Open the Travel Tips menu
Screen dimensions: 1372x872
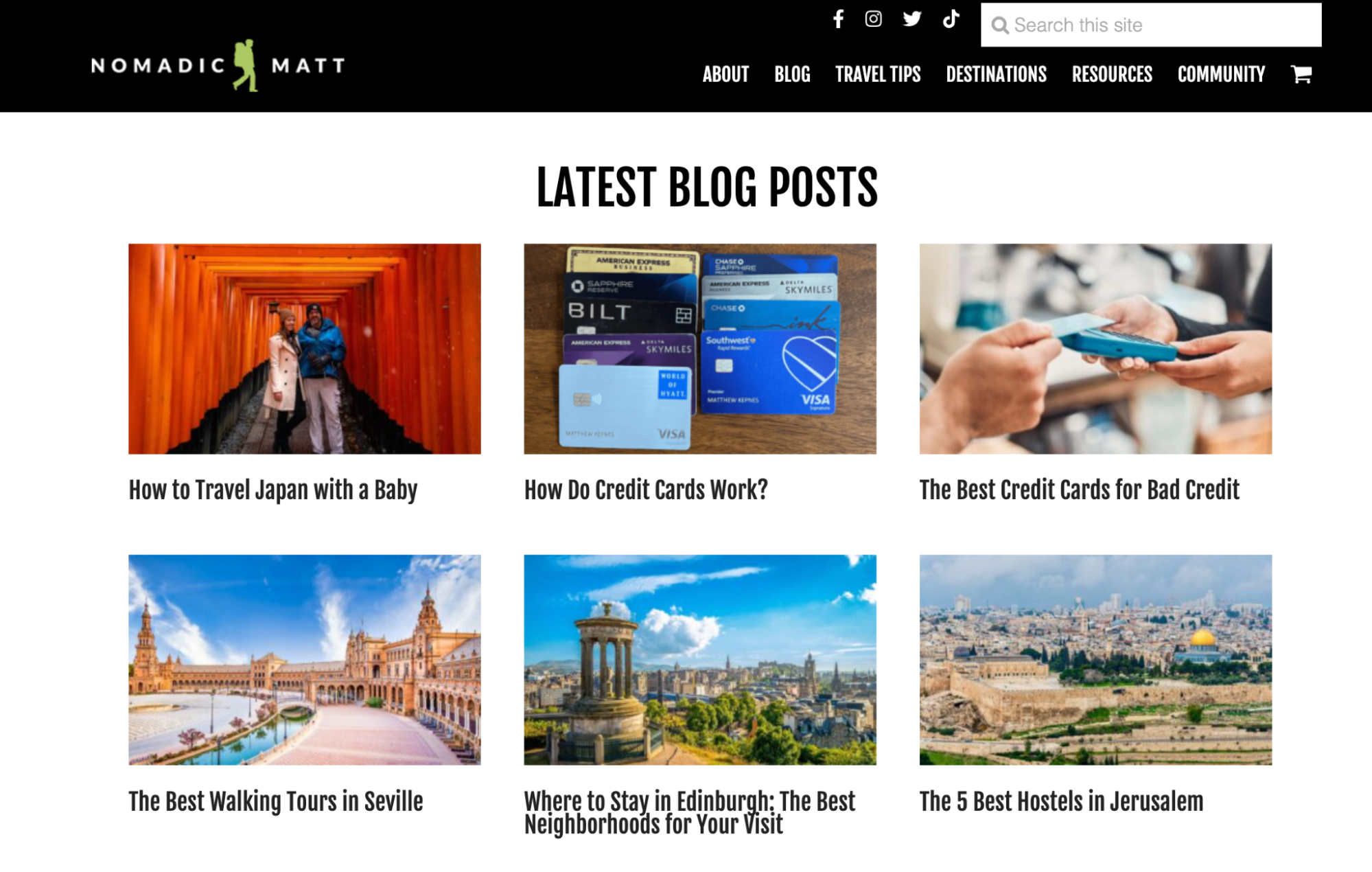click(878, 74)
